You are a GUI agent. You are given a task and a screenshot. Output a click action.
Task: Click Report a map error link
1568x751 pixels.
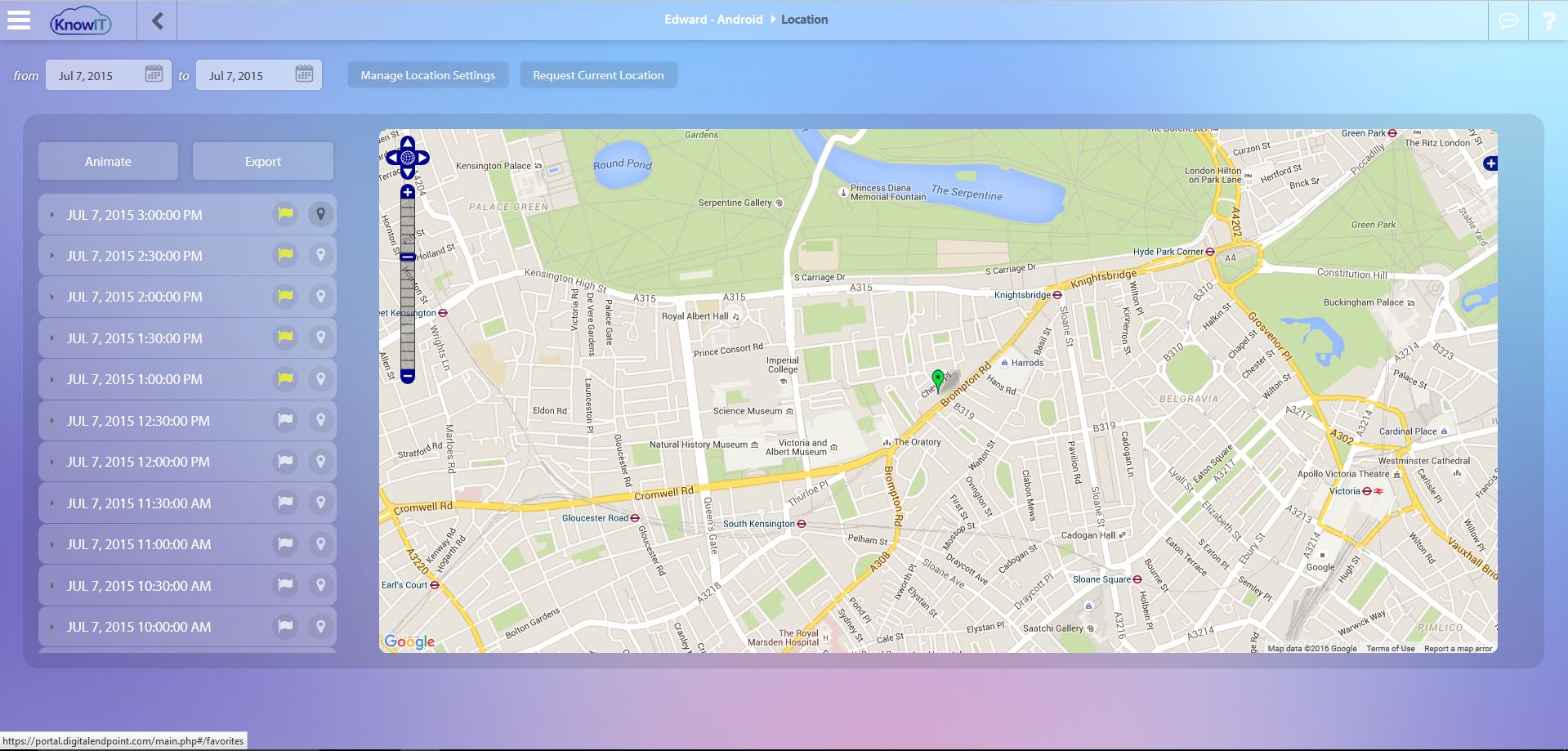[1458, 649]
